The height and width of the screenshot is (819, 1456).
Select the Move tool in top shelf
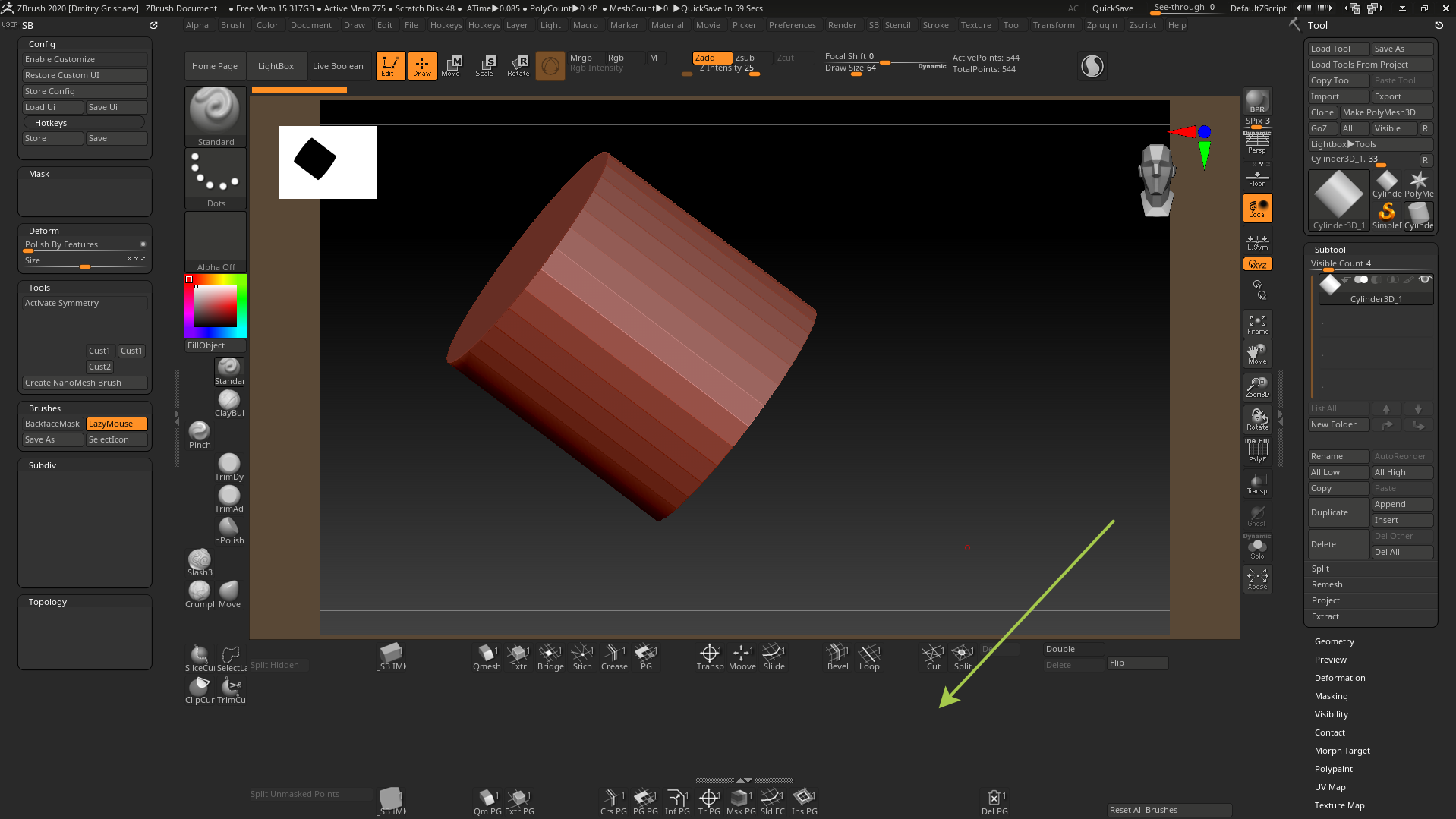point(452,65)
